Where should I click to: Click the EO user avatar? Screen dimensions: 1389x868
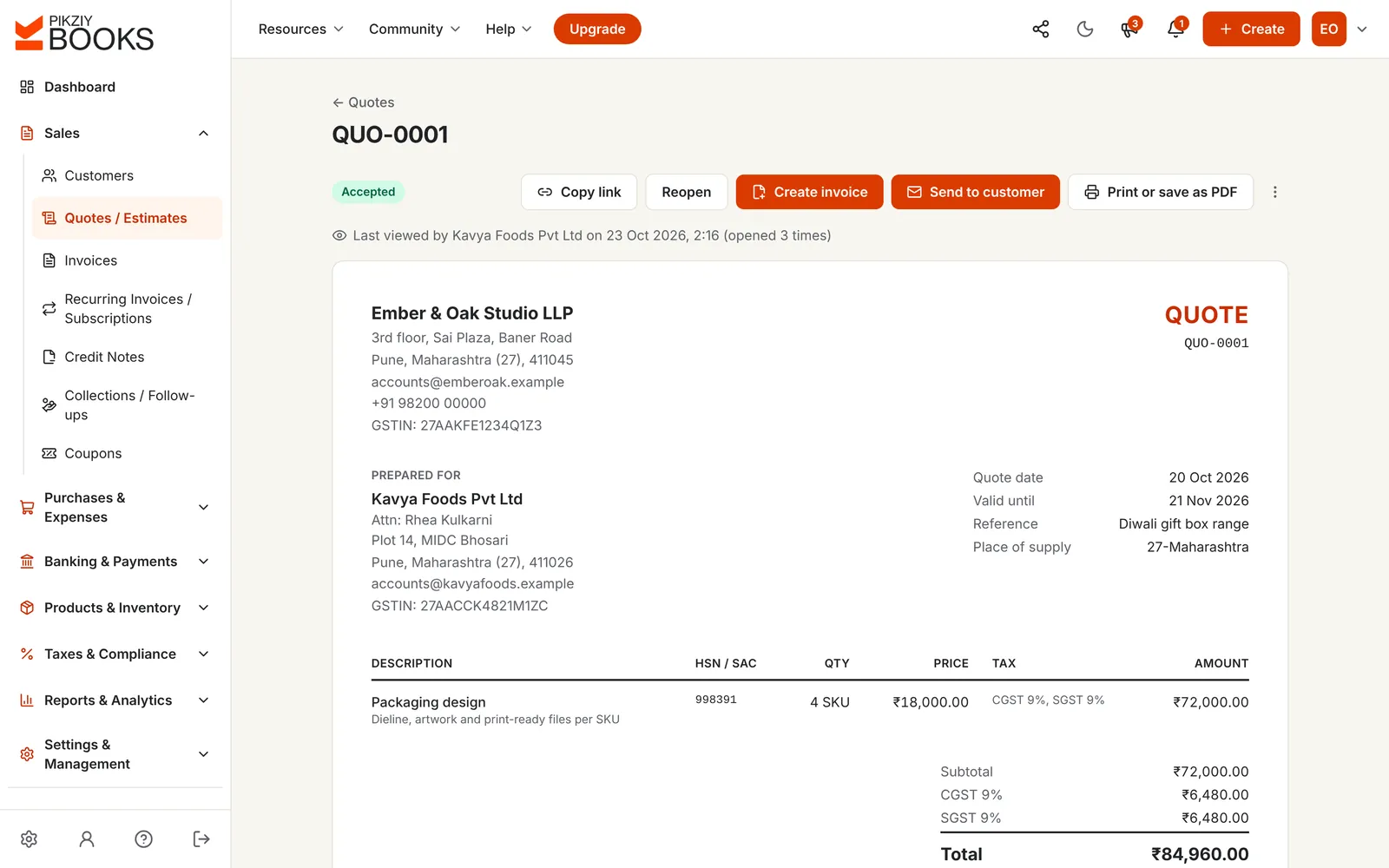point(1328,30)
